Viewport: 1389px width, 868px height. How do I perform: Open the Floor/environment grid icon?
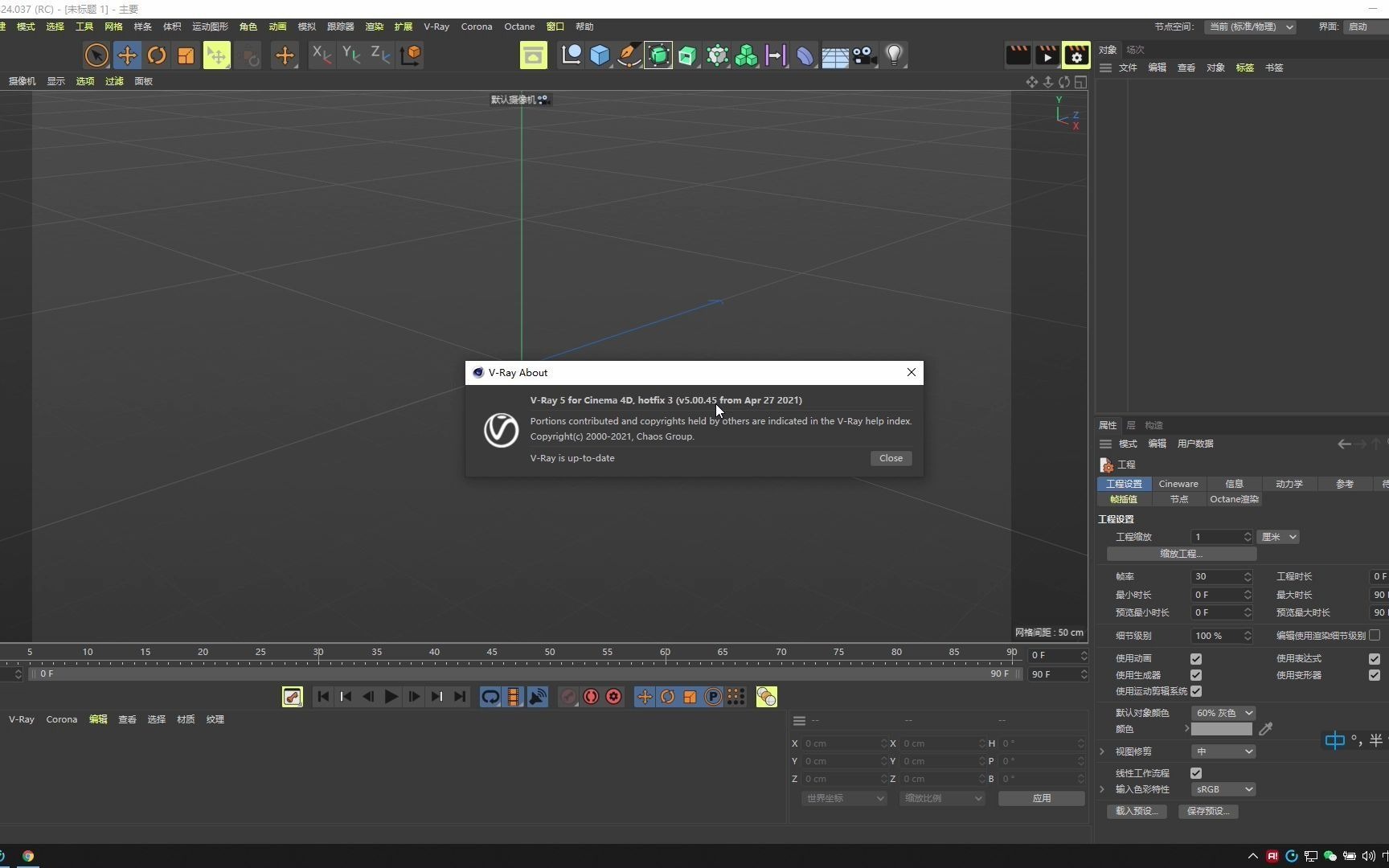(x=834, y=55)
